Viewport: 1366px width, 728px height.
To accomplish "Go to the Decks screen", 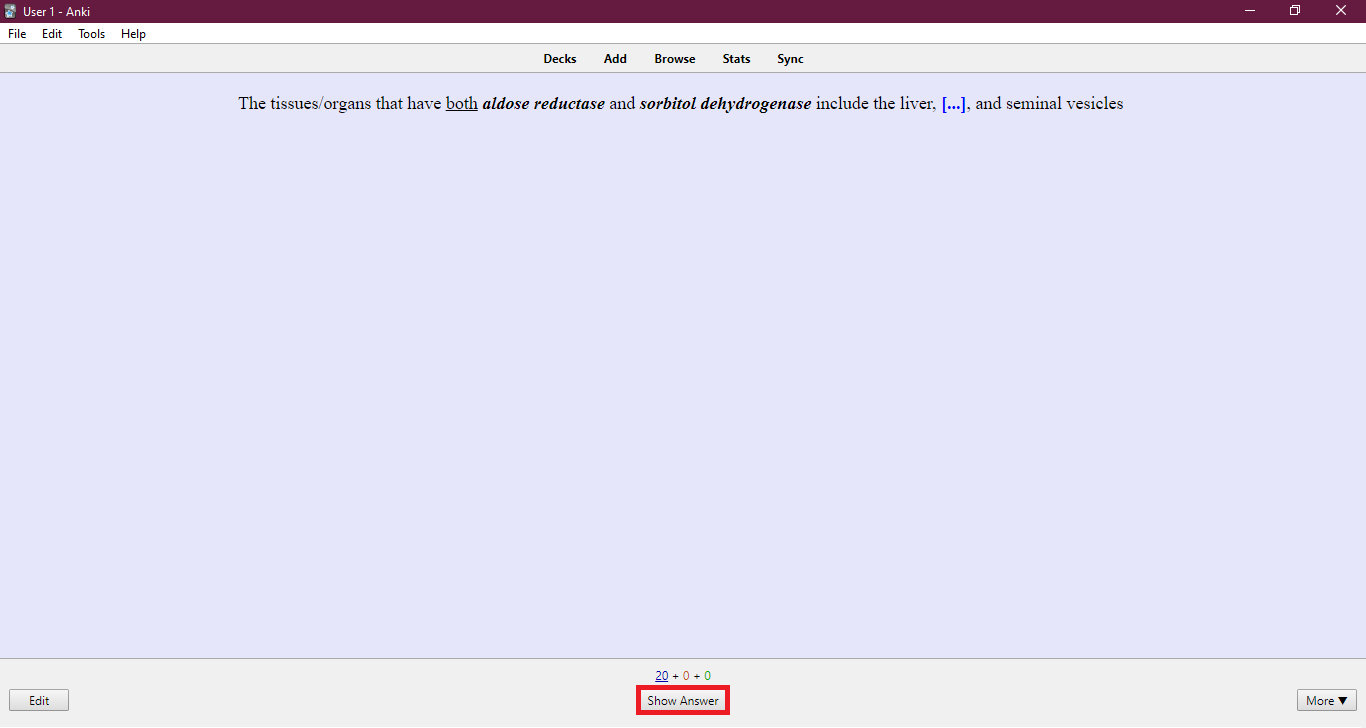I will (x=560, y=59).
